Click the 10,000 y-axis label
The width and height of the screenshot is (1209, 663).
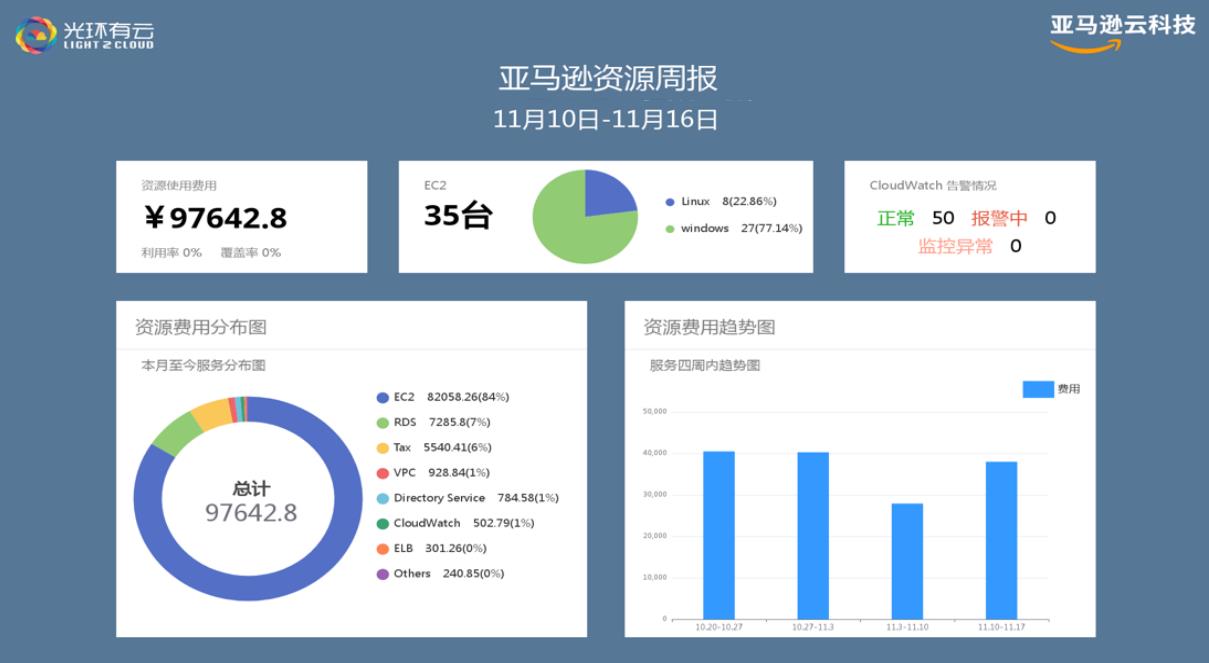click(653, 577)
